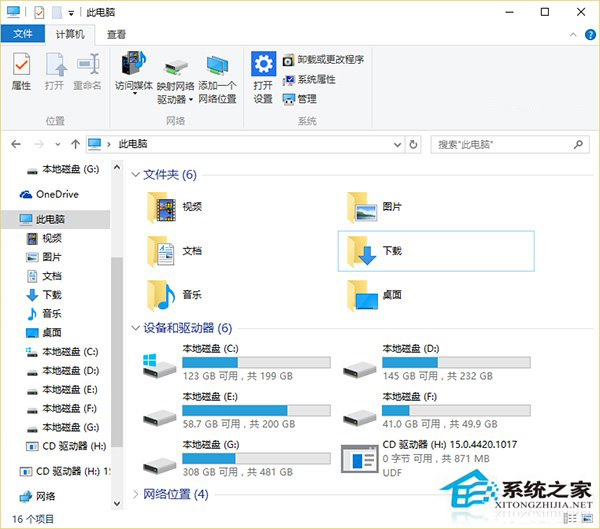
Task: Select 本地磁盘 (D:) in the navigation tree
Action: tap(62, 371)
